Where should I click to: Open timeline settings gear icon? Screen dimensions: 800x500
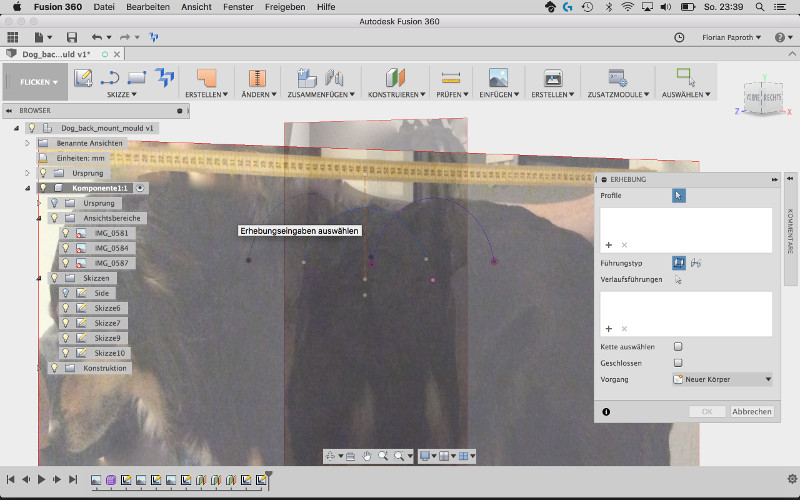click(792, 479)
